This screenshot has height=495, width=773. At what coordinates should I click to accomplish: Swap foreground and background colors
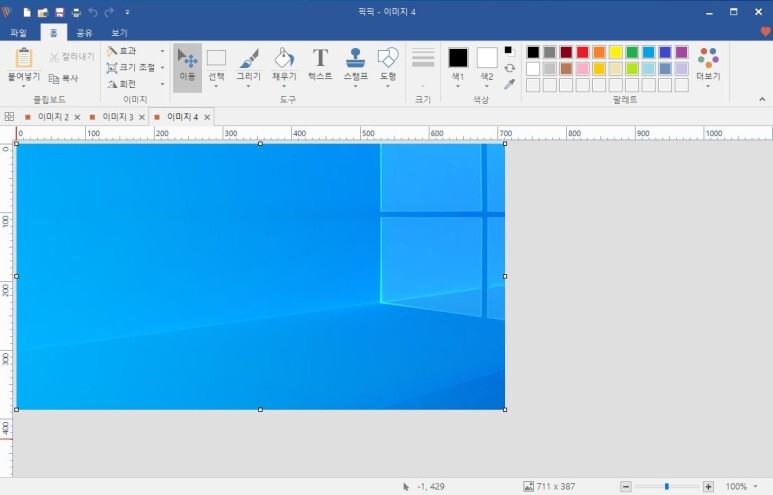[510, 68]
